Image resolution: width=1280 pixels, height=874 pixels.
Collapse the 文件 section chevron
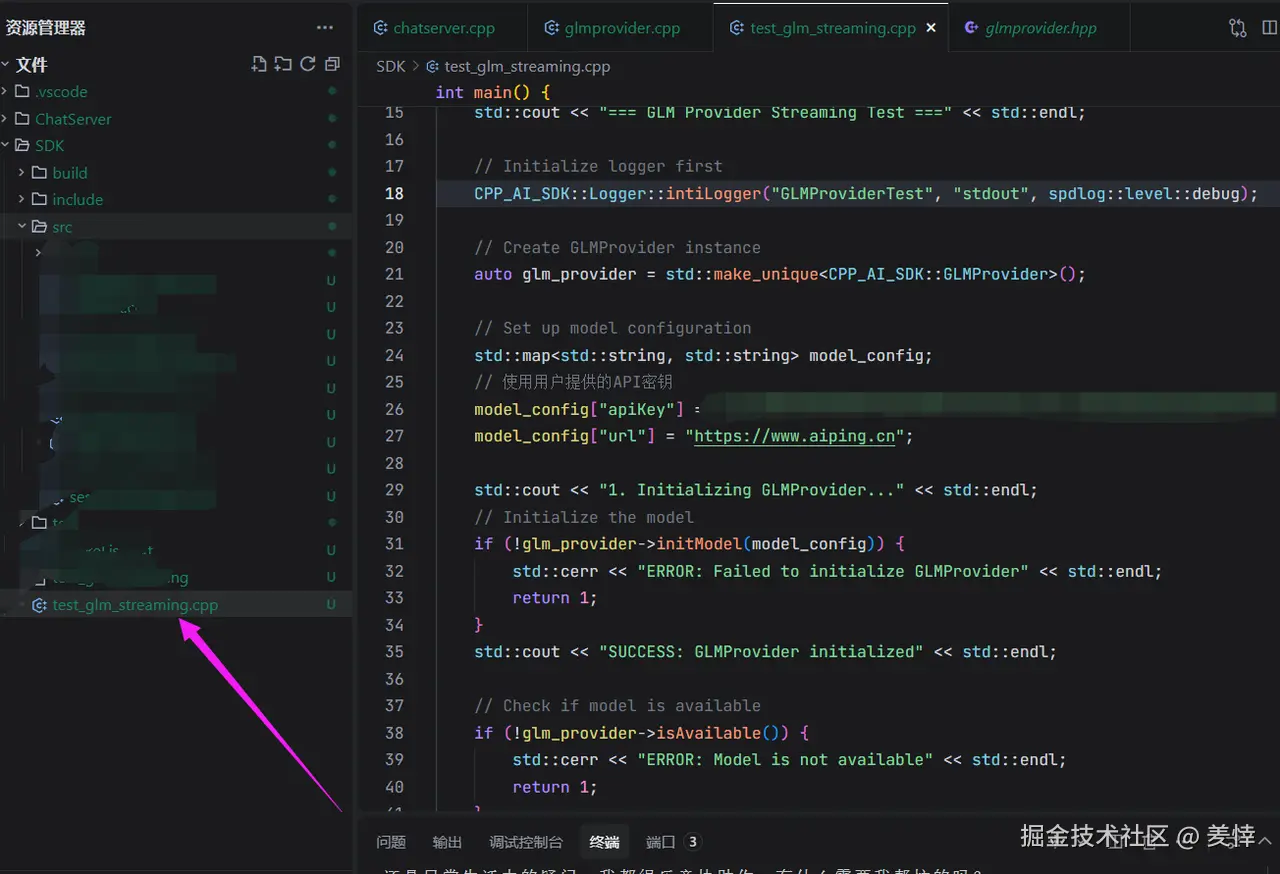(6, 64)
